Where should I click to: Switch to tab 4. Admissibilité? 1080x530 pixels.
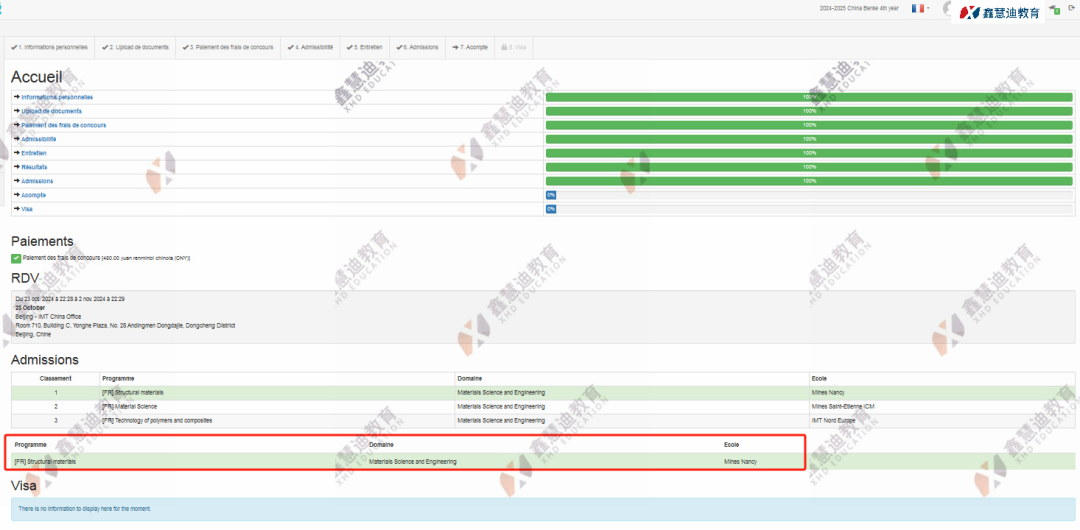(x=310, y=48)
